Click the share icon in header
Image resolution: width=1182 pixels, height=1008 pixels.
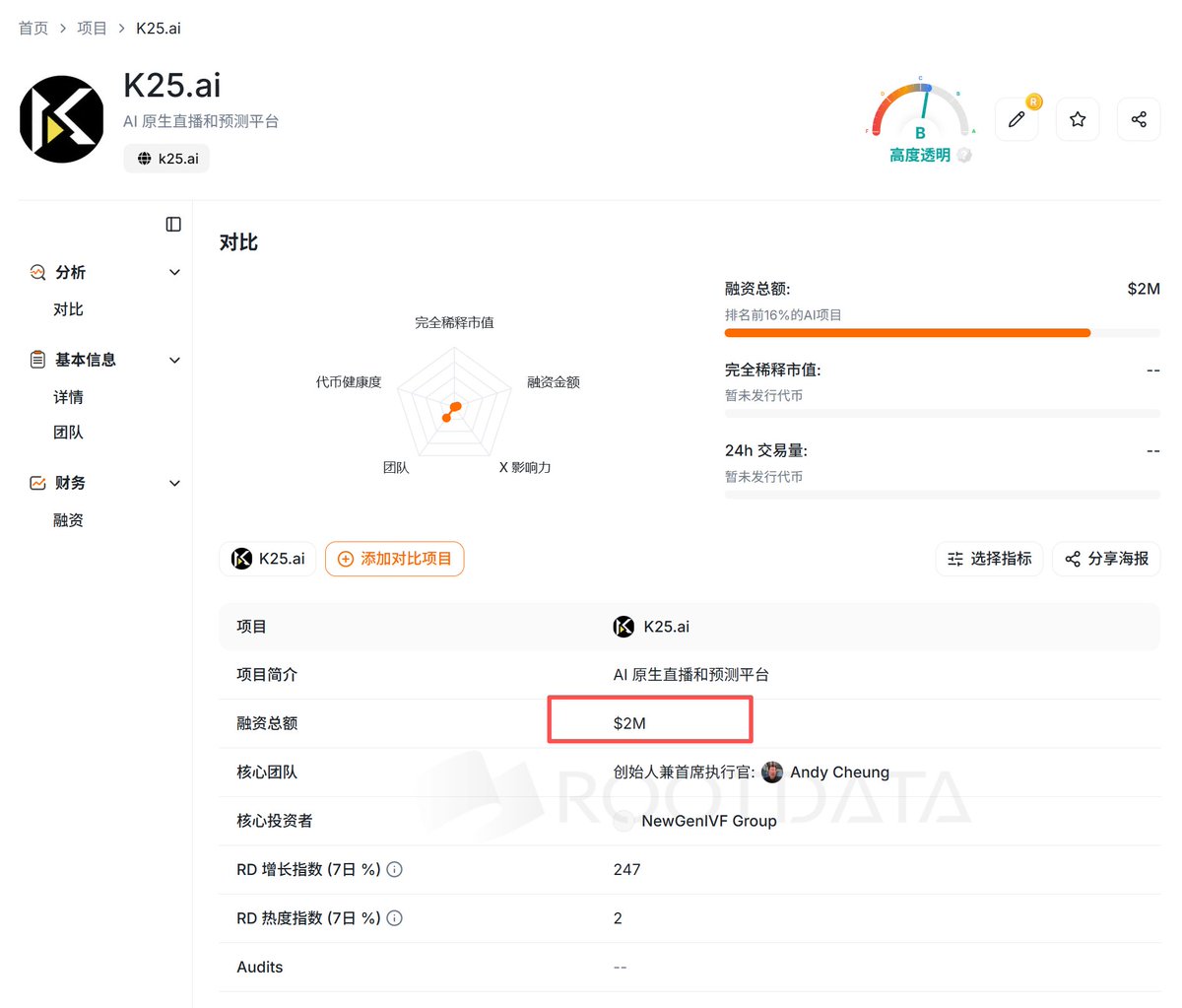tap(1139, 119)
